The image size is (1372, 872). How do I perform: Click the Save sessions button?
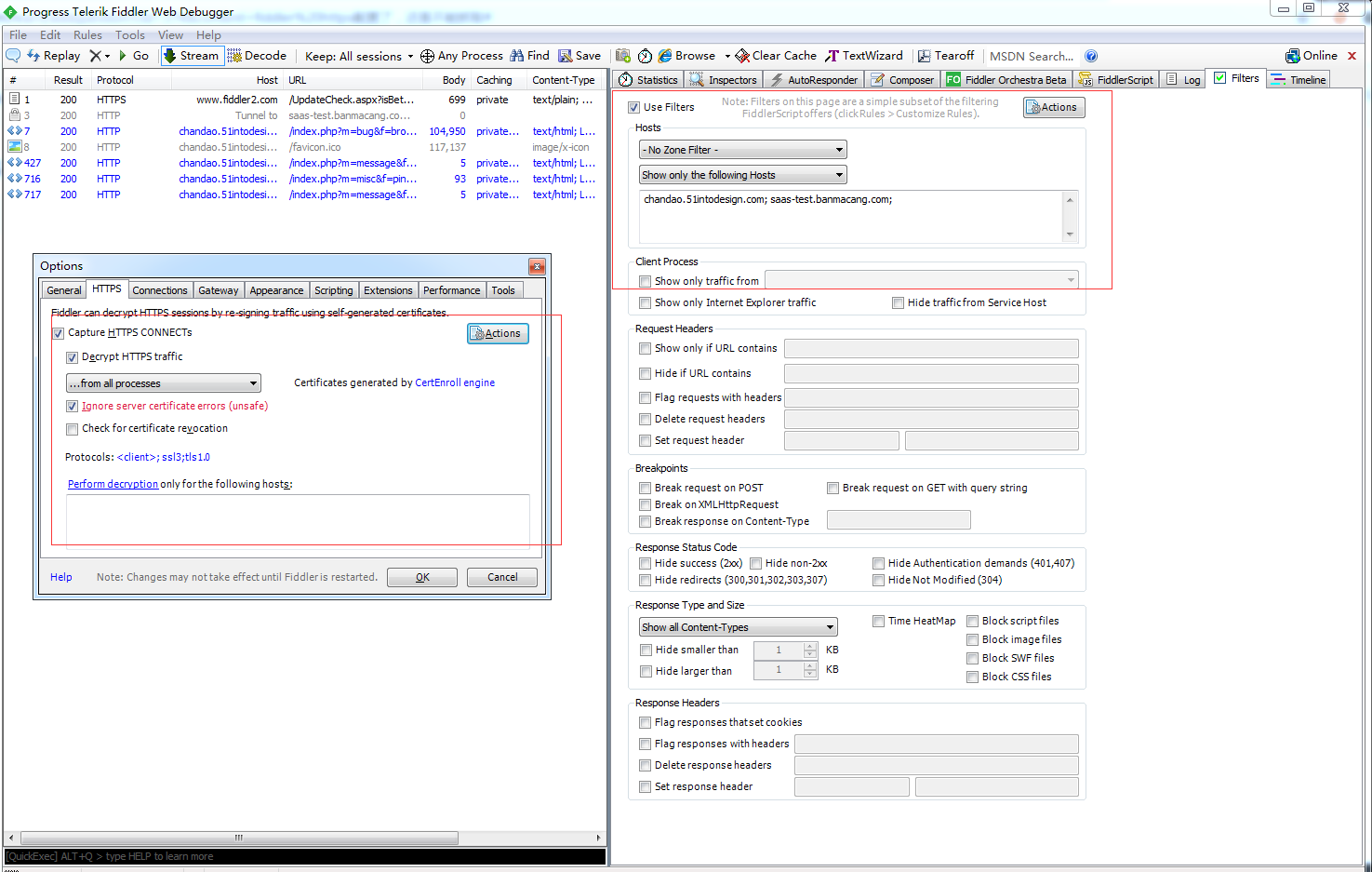tap(579, 56)
